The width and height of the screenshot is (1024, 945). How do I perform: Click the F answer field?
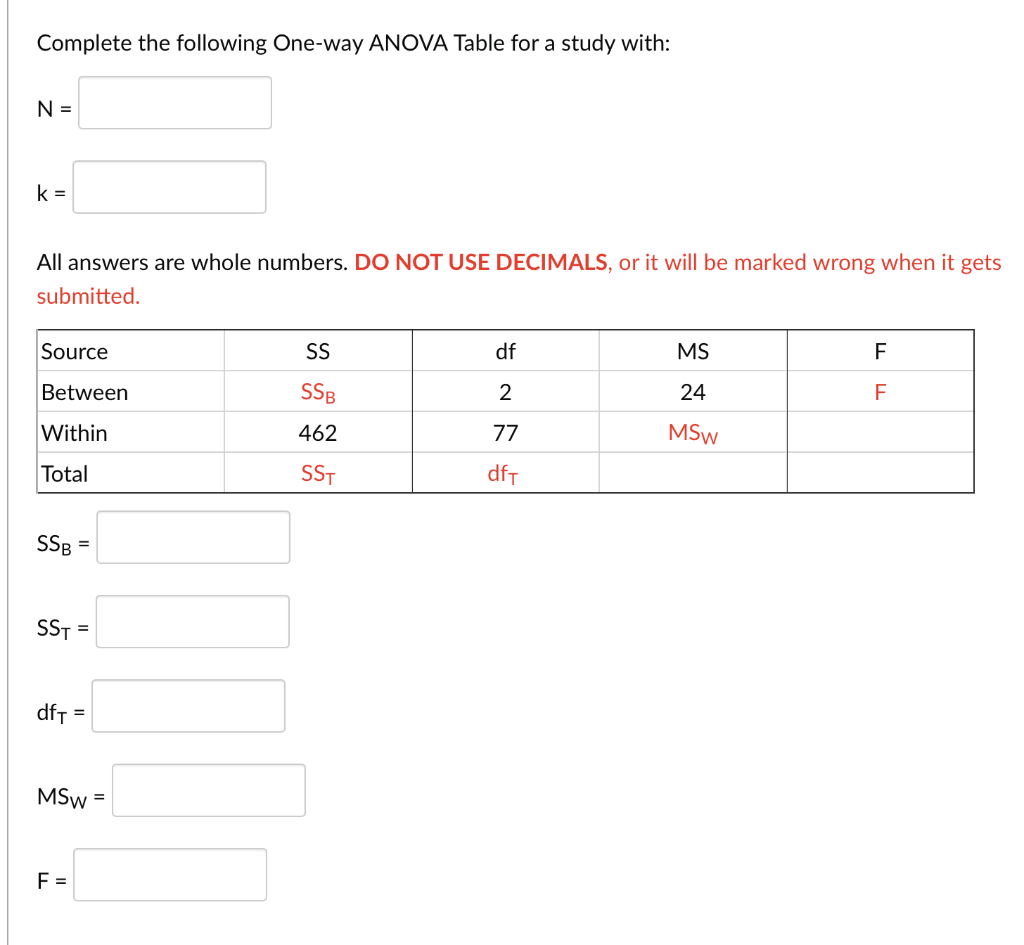pyautogui.click(x=168, y=874)
